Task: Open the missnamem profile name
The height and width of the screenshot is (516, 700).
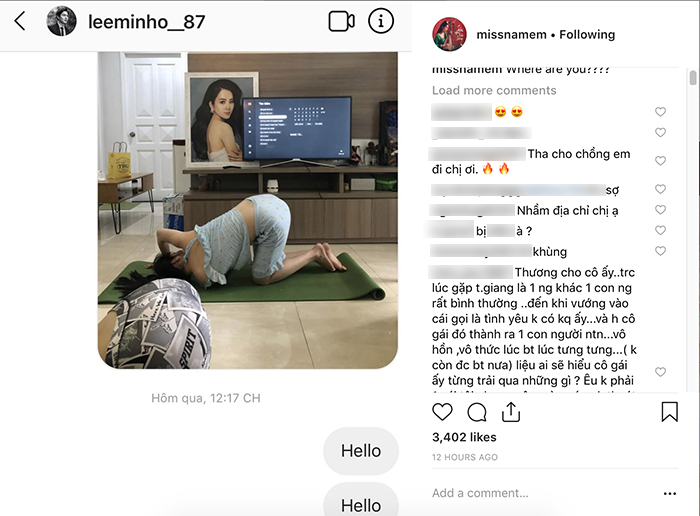Action: pos(511,34)
